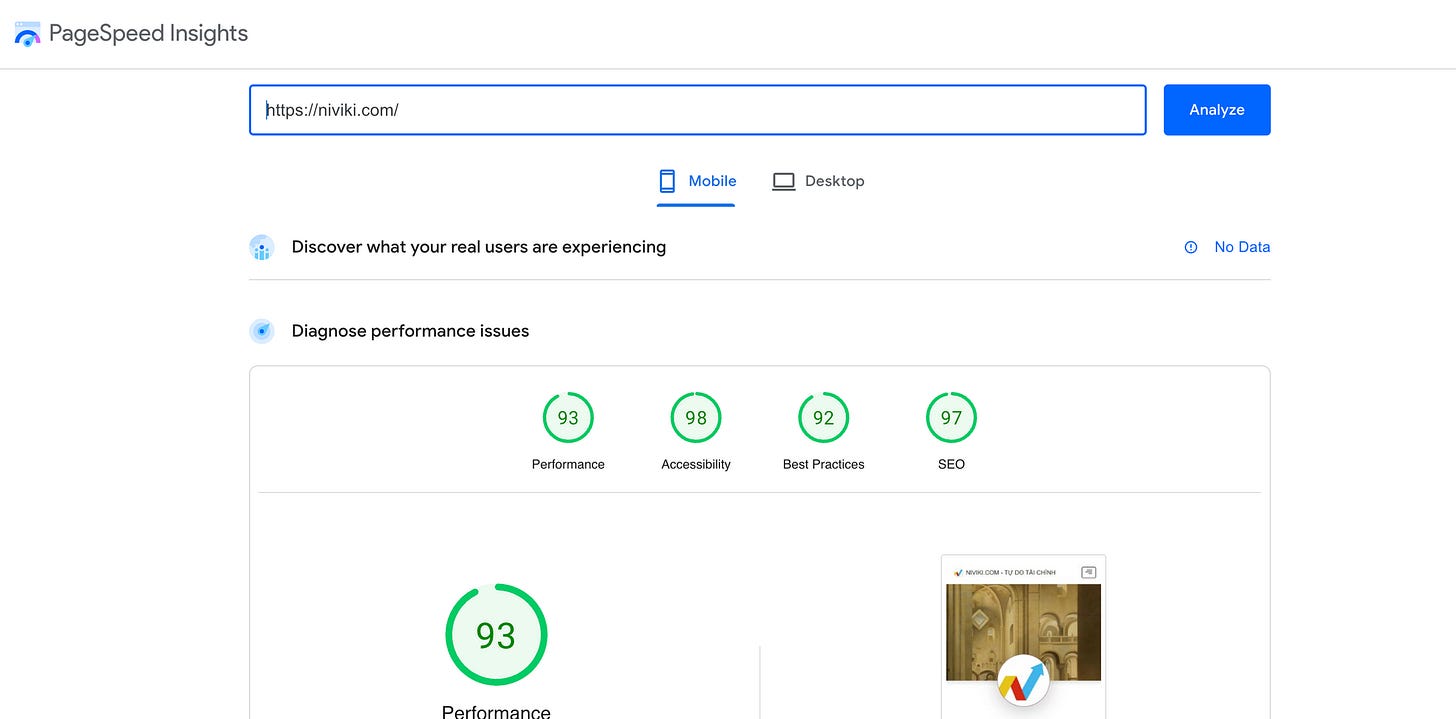The width and height of the screenshot is (1456, 719).
Task: Click the diagnose performance issues icon
Action: [x=262, y=331]
